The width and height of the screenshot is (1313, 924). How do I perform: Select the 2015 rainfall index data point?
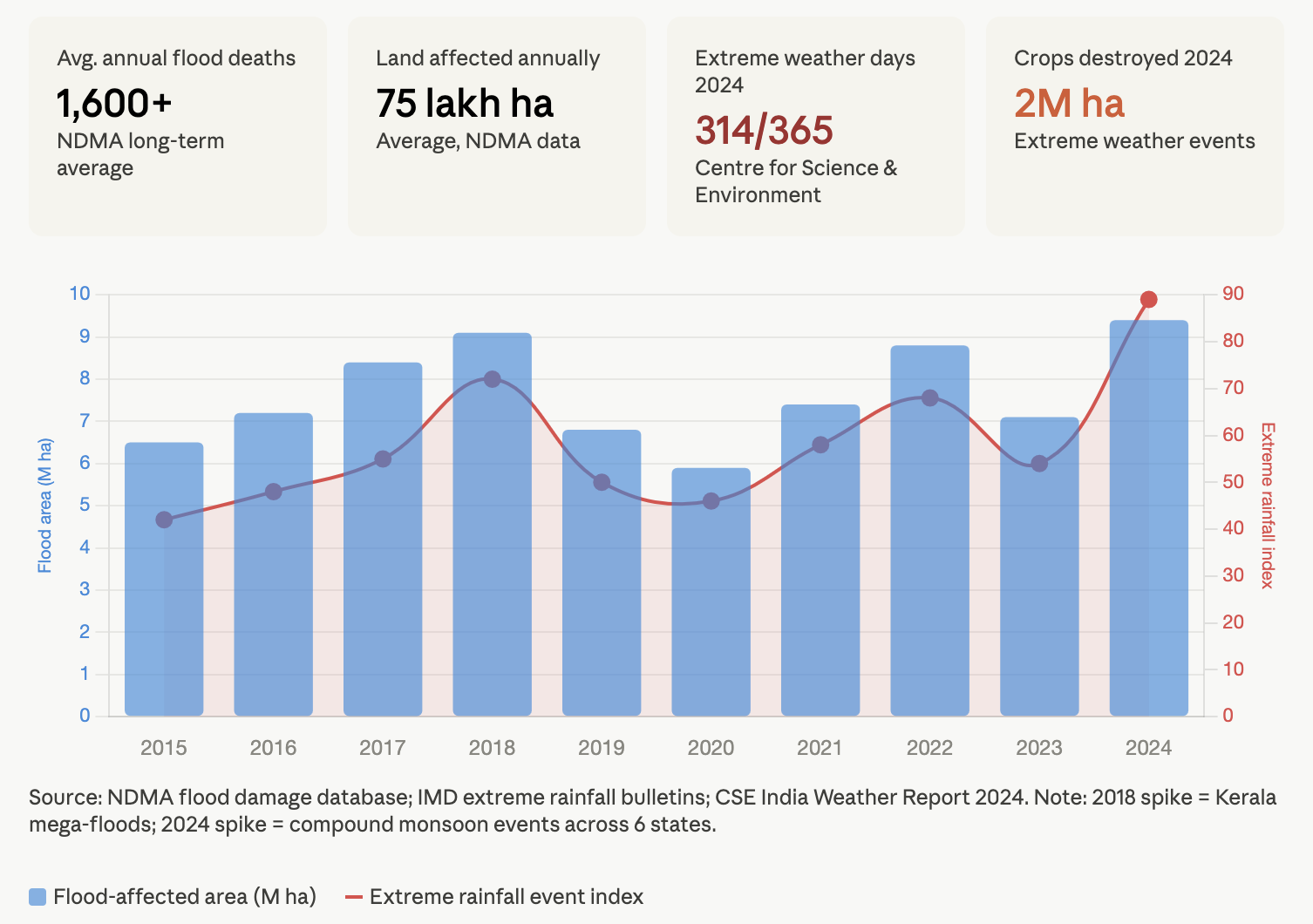click(164, 520)
